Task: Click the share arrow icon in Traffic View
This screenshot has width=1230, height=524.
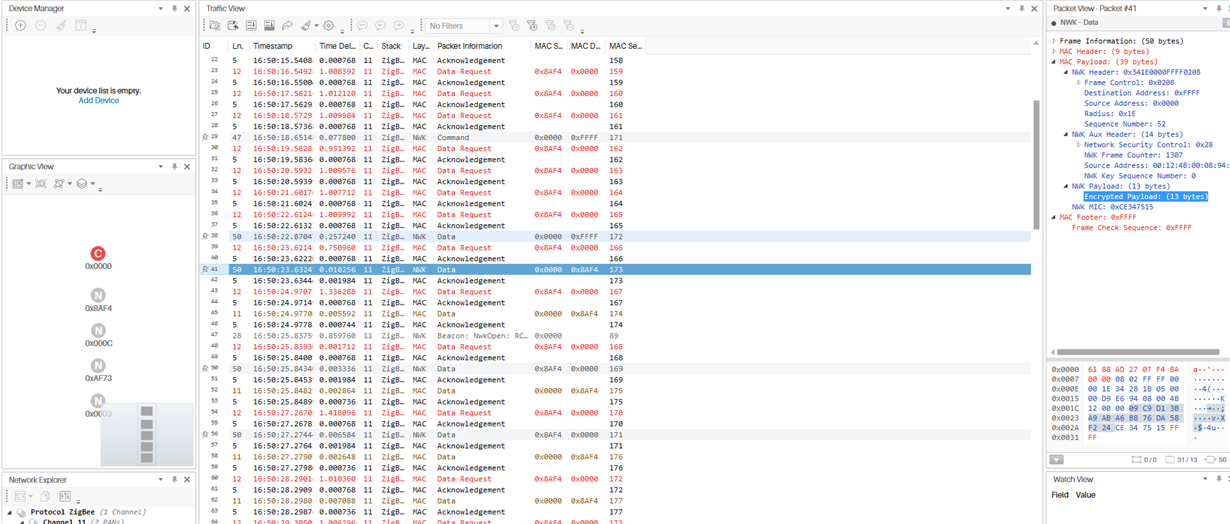Action: tap(288, 25)
